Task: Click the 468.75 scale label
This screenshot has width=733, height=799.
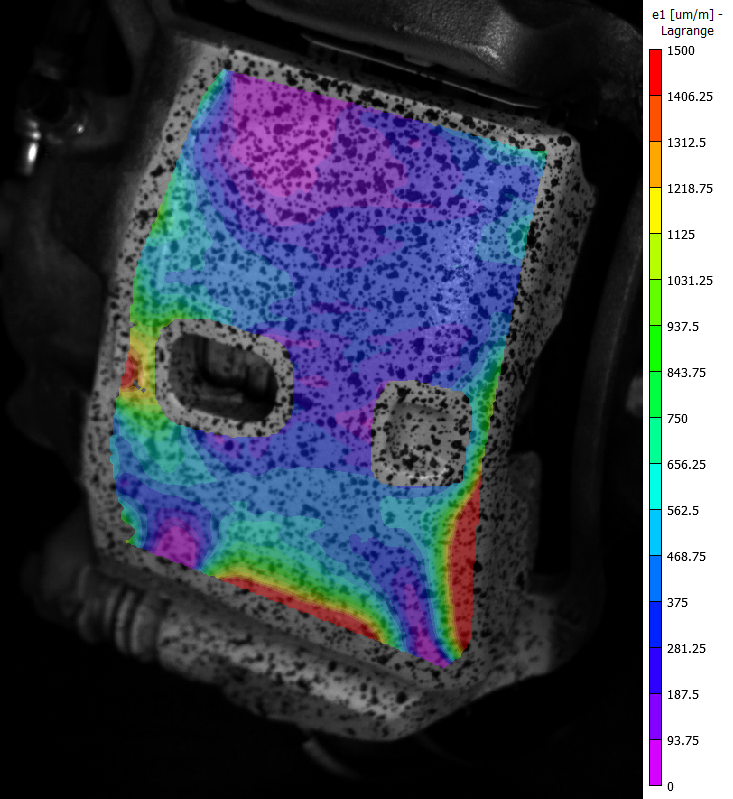Action: 686,557
